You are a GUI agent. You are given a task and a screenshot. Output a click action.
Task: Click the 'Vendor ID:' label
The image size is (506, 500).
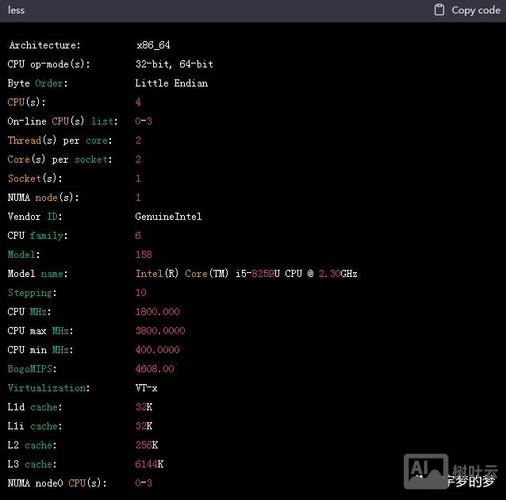point(35,216)
